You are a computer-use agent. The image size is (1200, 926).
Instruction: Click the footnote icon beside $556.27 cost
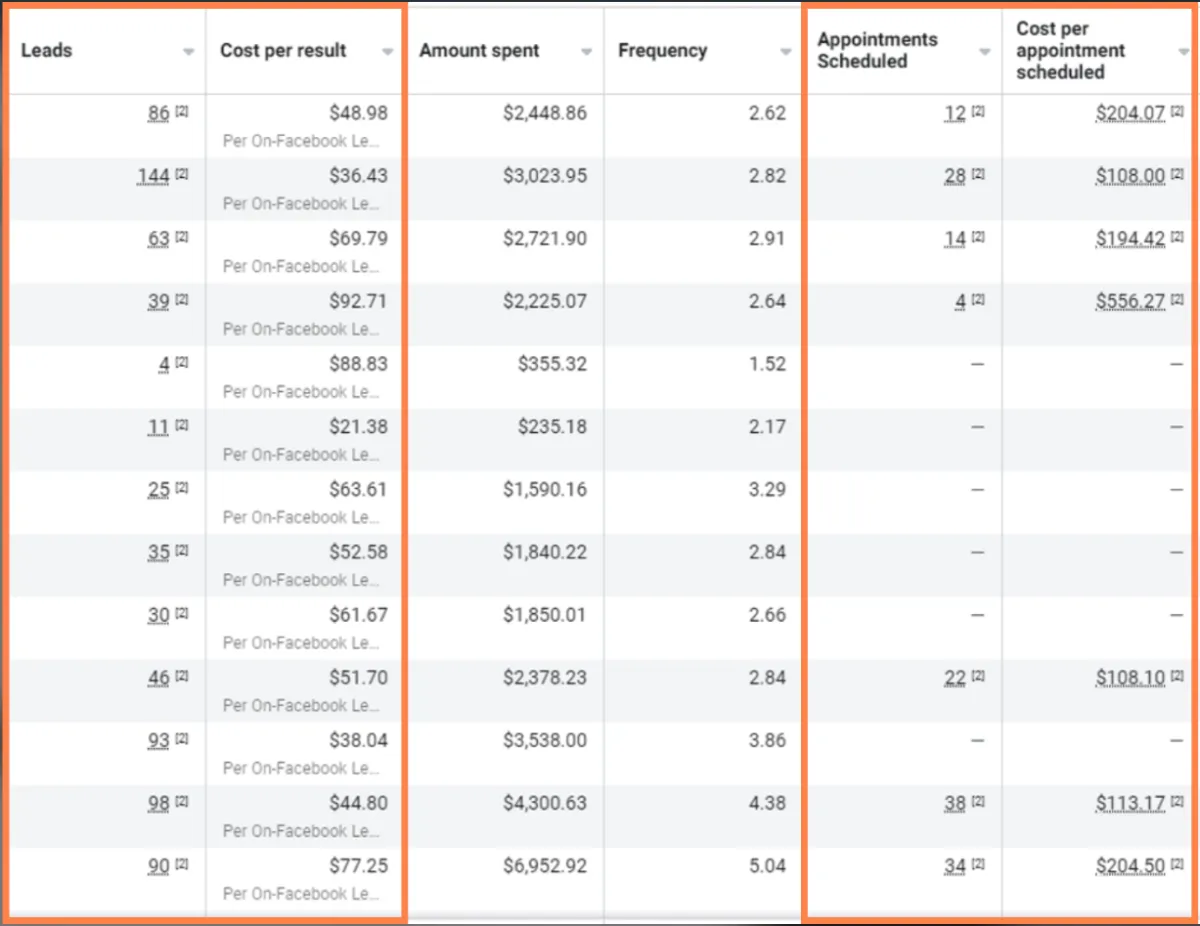1177,300
